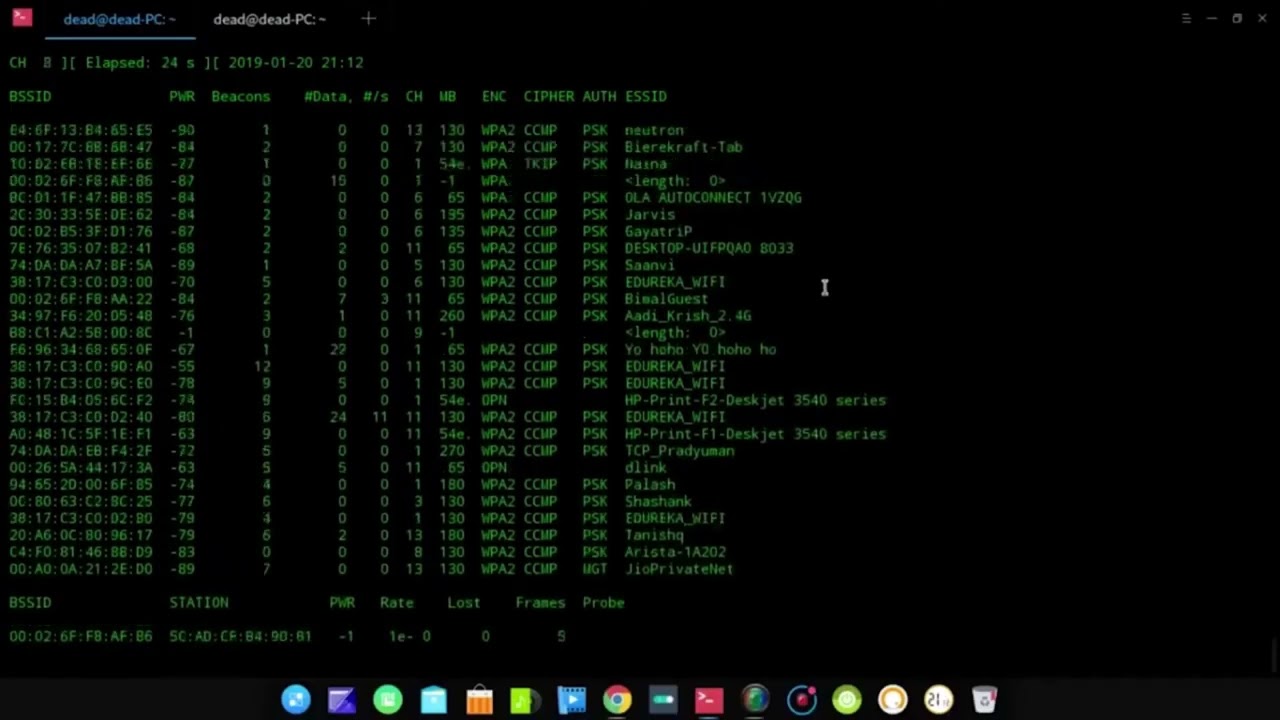Launch the music player from the dock
The image size is (1280, 720).
click(x=525, y=700)
